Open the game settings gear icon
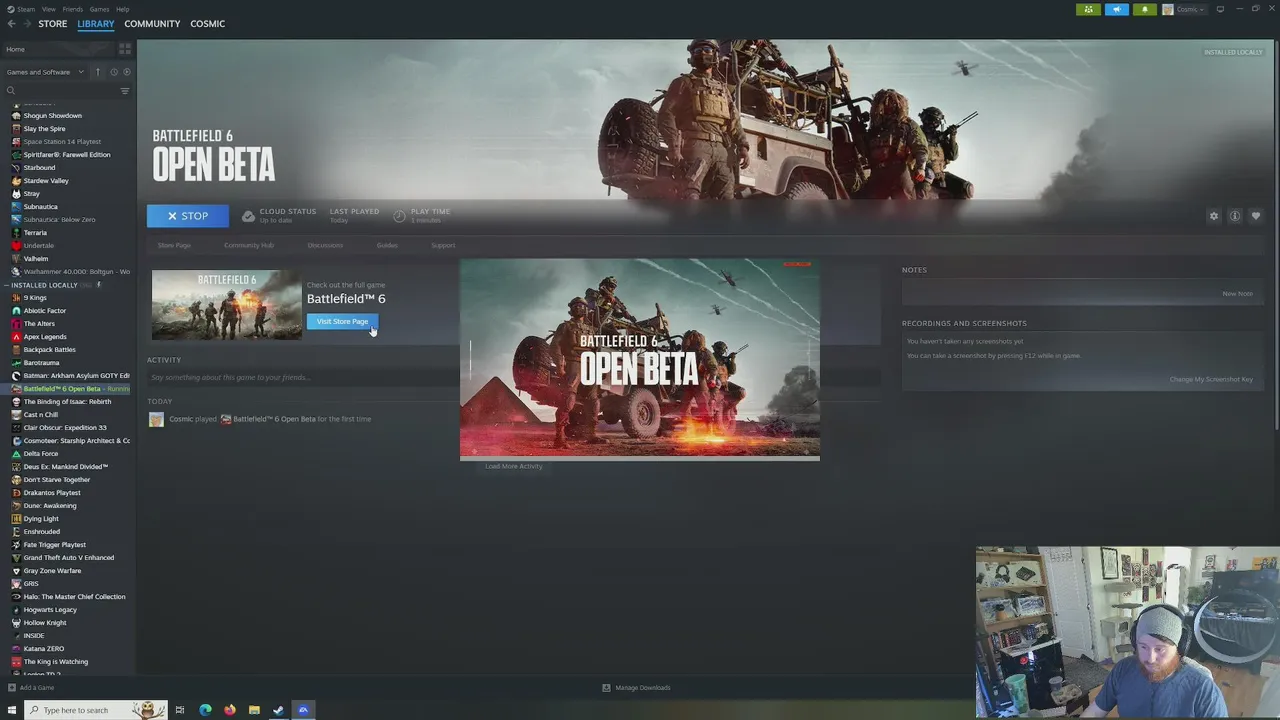Image resolution: width=1280 pixels, height=720 pixels. (1214, 216)
